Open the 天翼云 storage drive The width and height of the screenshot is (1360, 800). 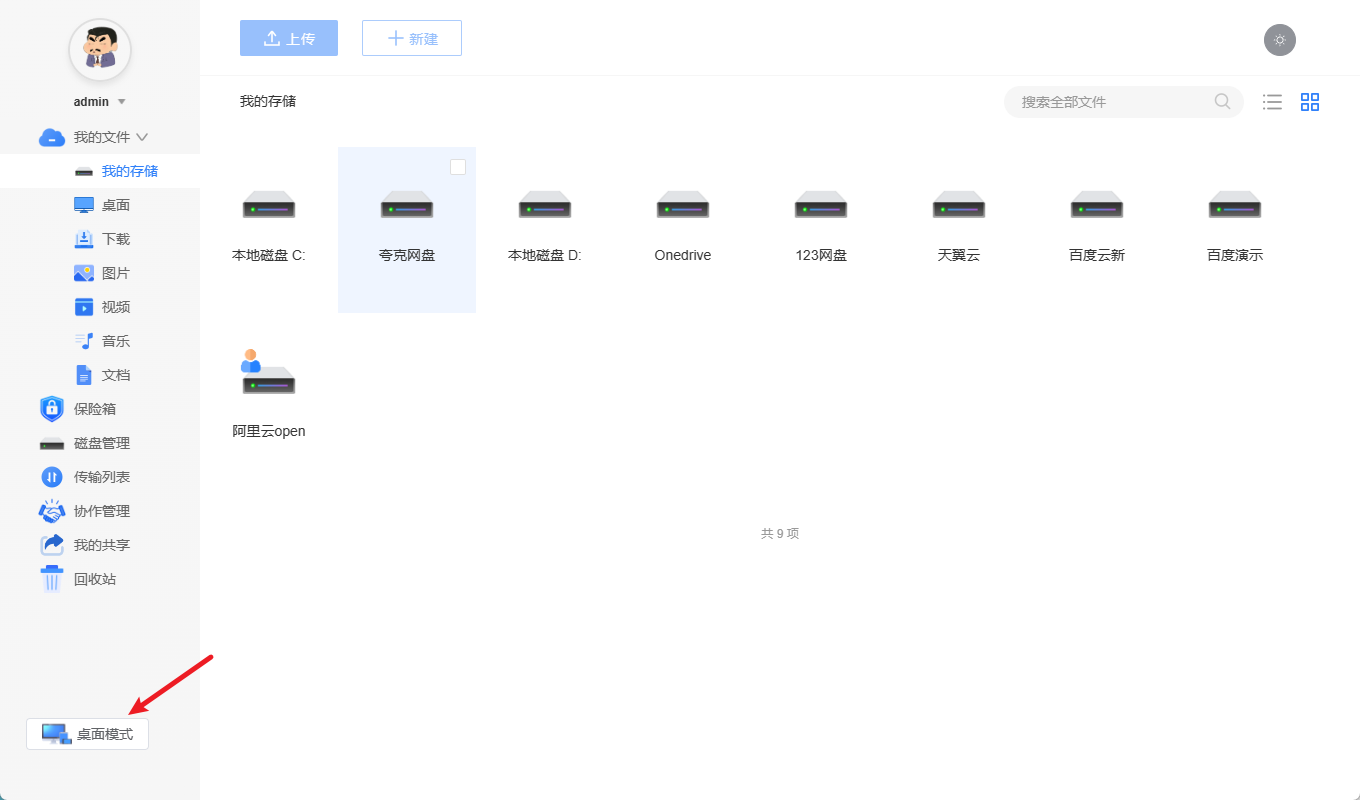(958, 206)
